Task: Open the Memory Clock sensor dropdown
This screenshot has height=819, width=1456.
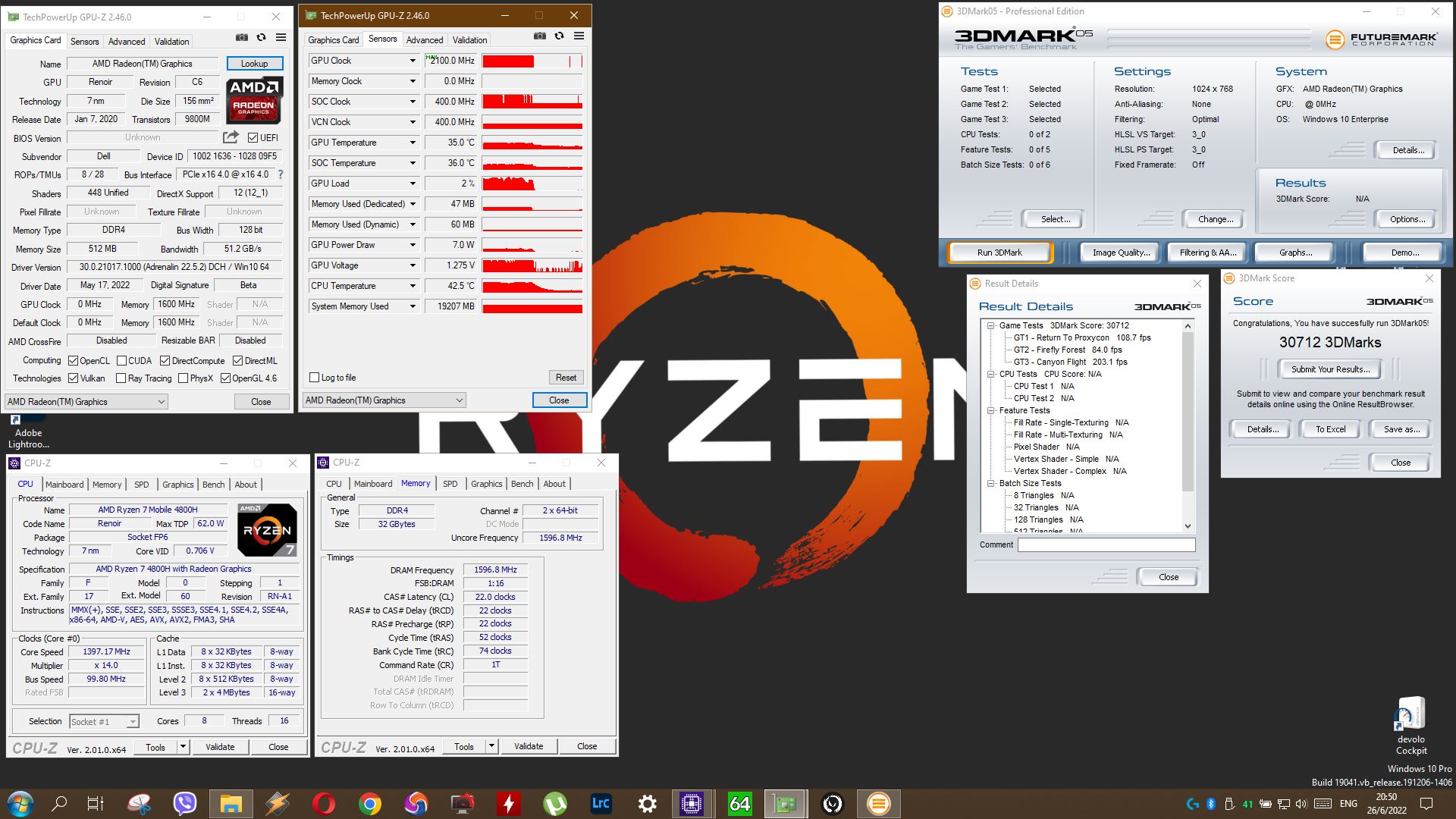Action: (413, 81)
